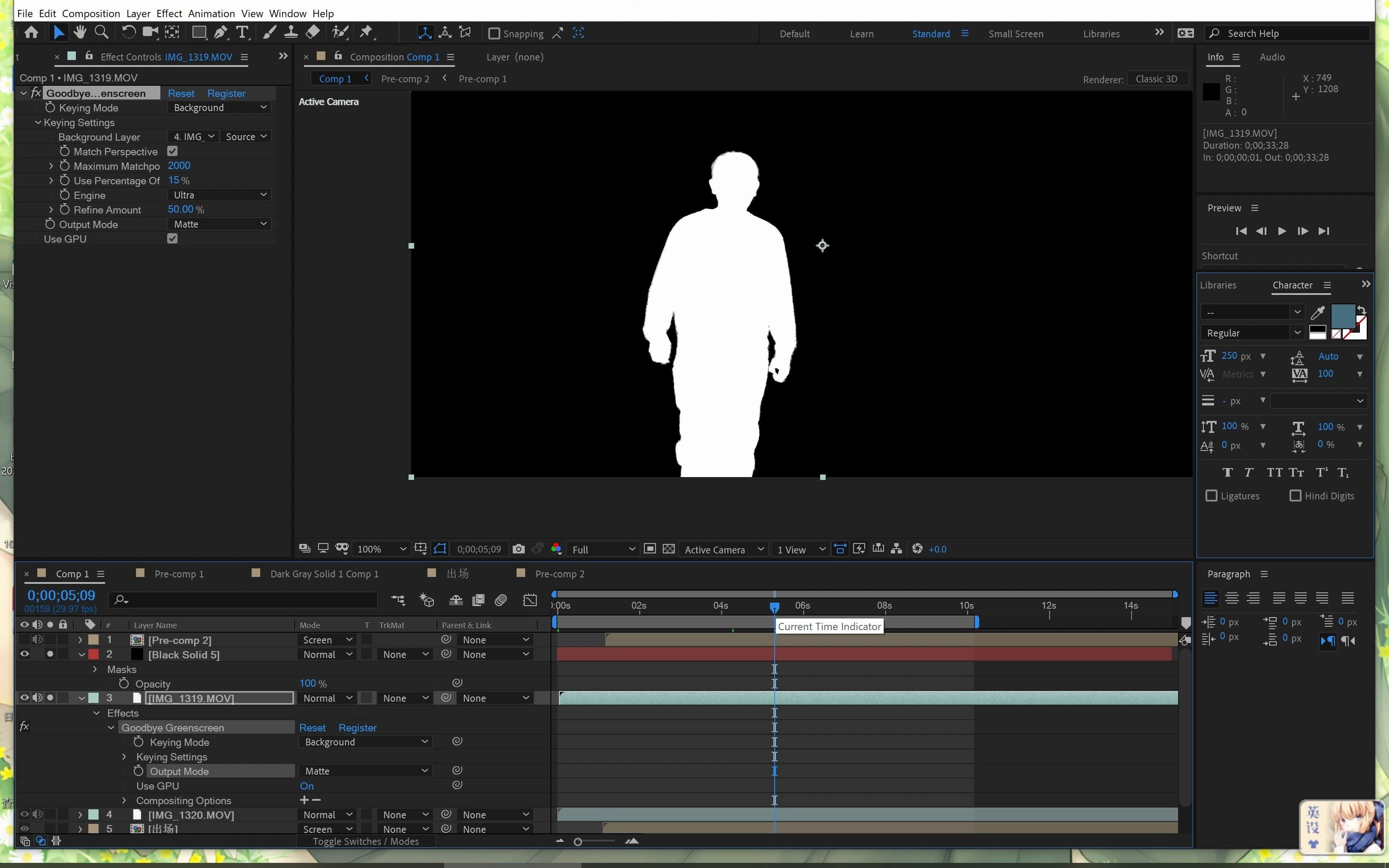This screenshot has width=1389, height=868.
Task: Enable the Snapping checkbox
Action: pos(493,33)
